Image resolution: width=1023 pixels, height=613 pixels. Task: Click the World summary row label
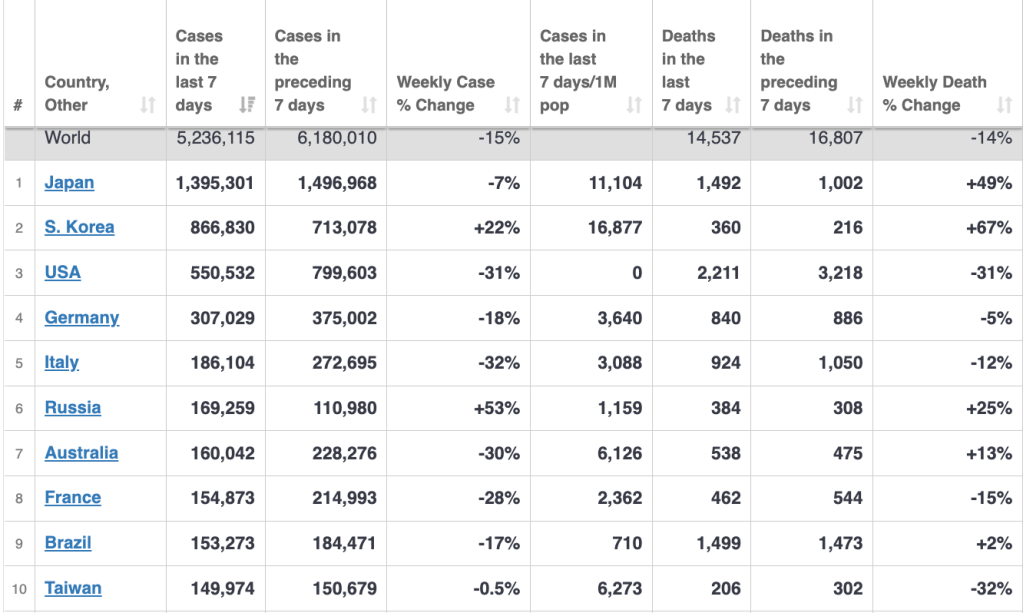tap(67, 138)
